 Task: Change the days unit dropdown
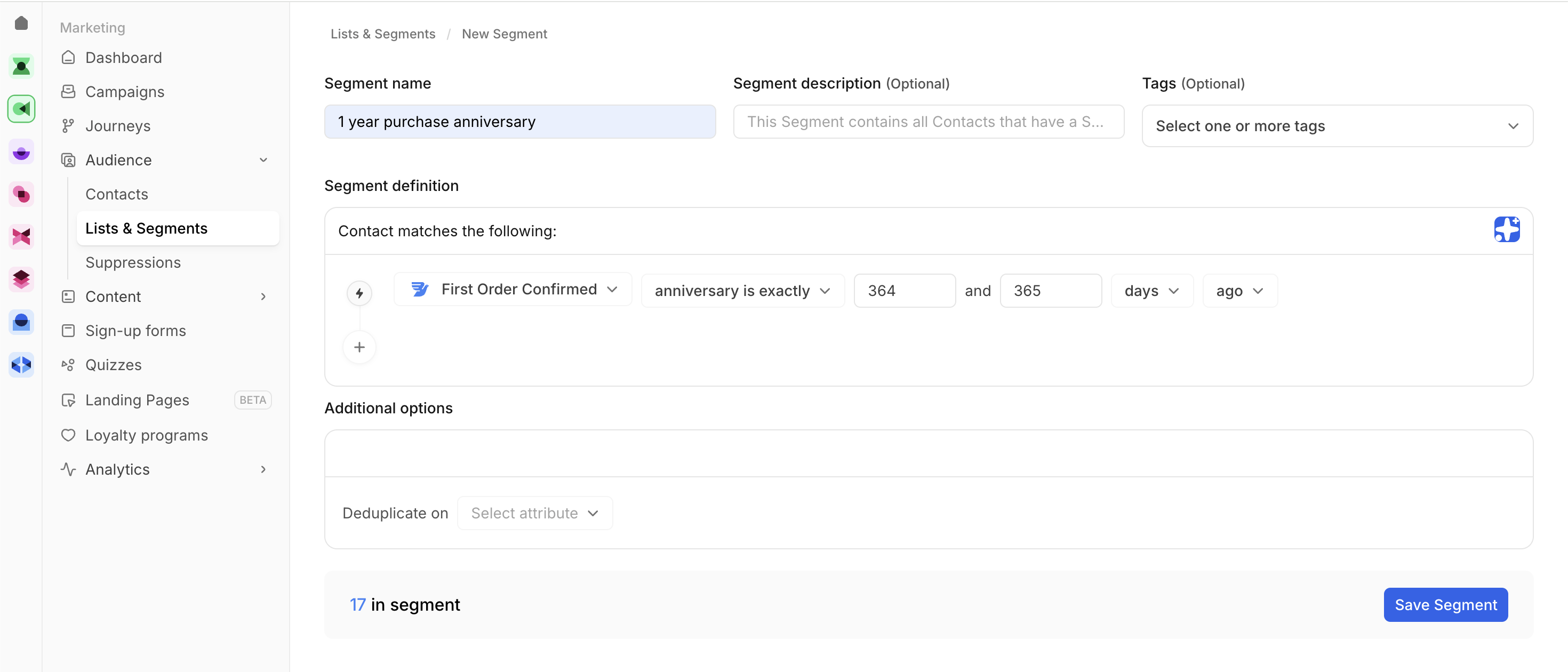[x=1151, y=291]
